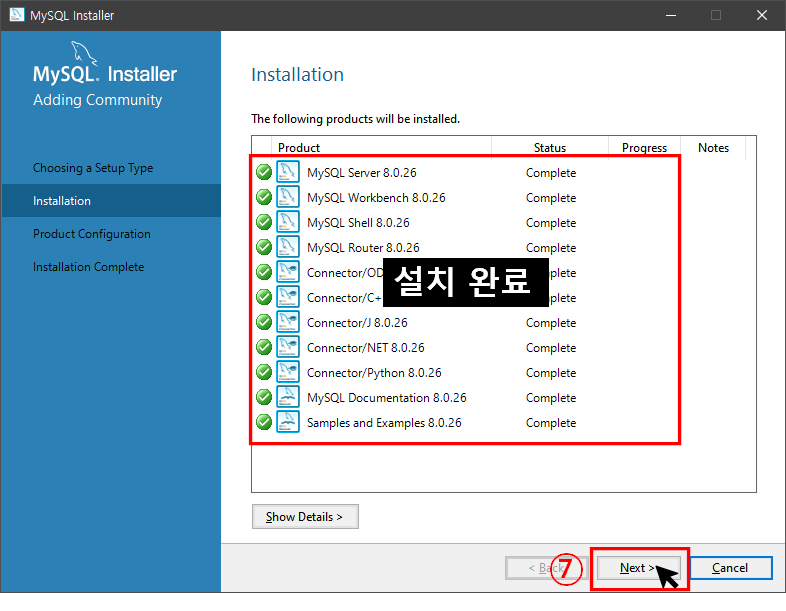
Task: Click green check beside MySQL Workbench 8.0.26
Action: click(264, 197)
